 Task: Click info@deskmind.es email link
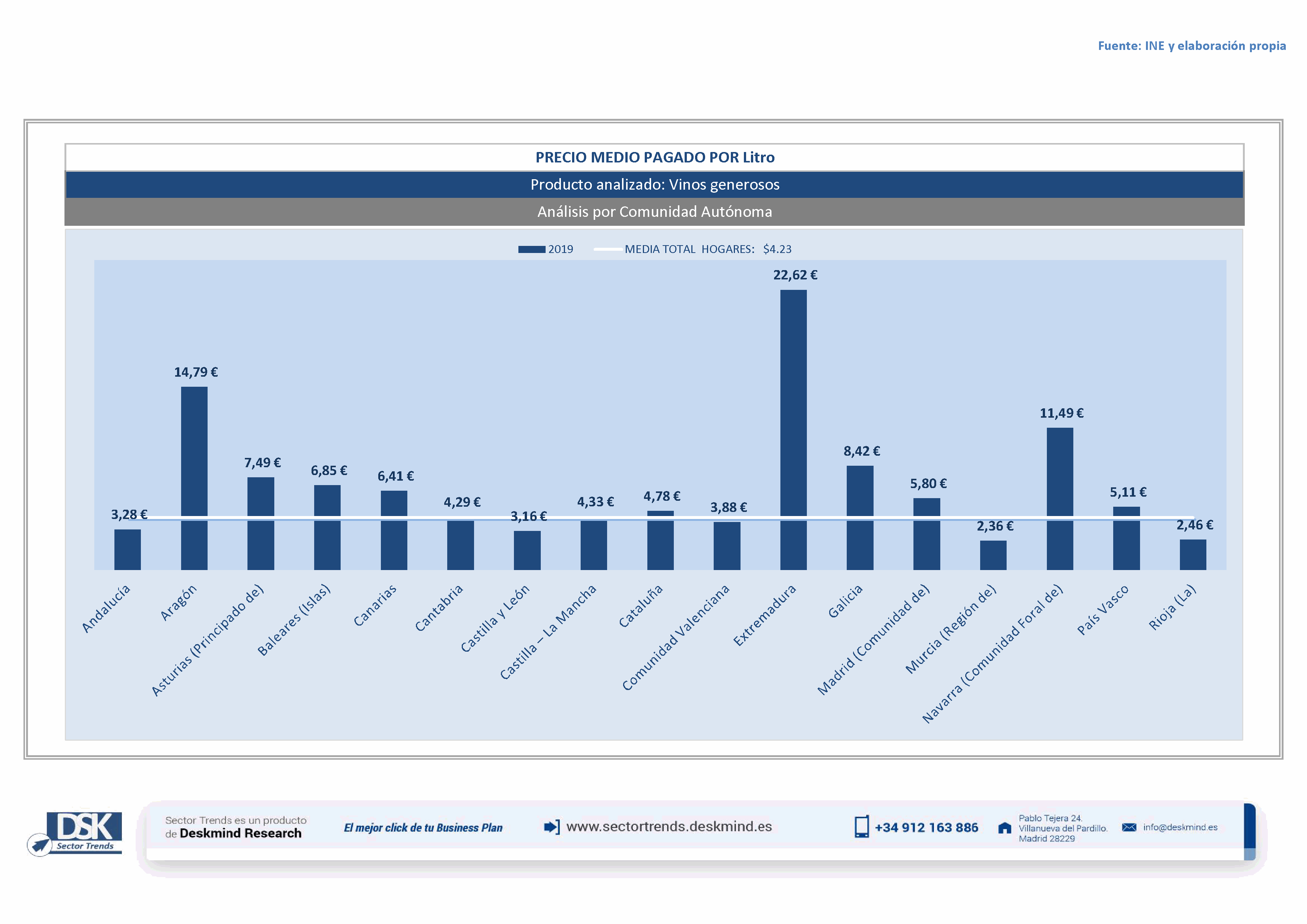pos(1180,827)
